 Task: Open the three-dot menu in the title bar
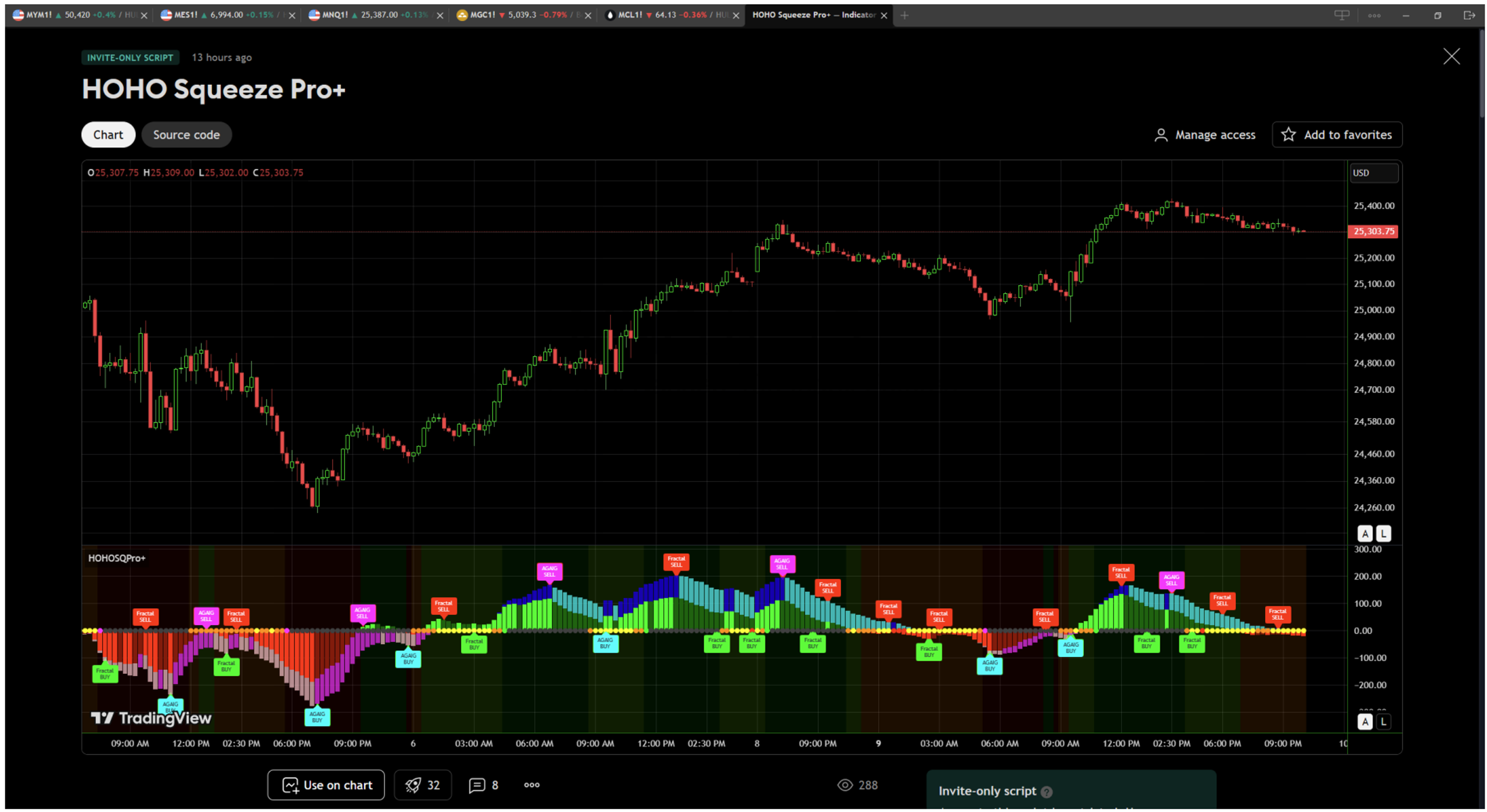coord(1374,16)
